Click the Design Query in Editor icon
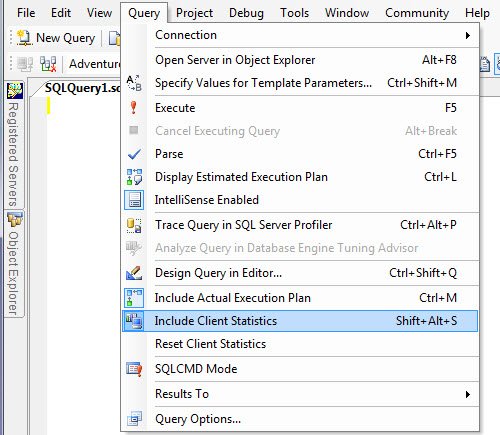 point(134,273)
